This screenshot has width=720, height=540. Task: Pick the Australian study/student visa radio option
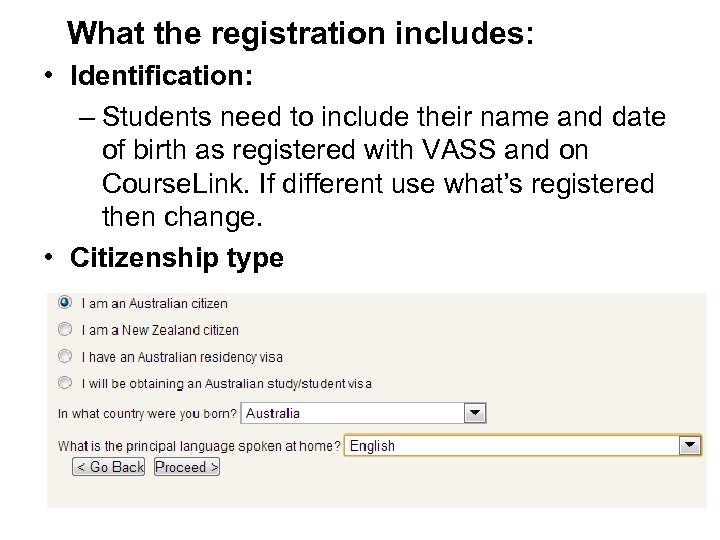click(x=65, y=382)
